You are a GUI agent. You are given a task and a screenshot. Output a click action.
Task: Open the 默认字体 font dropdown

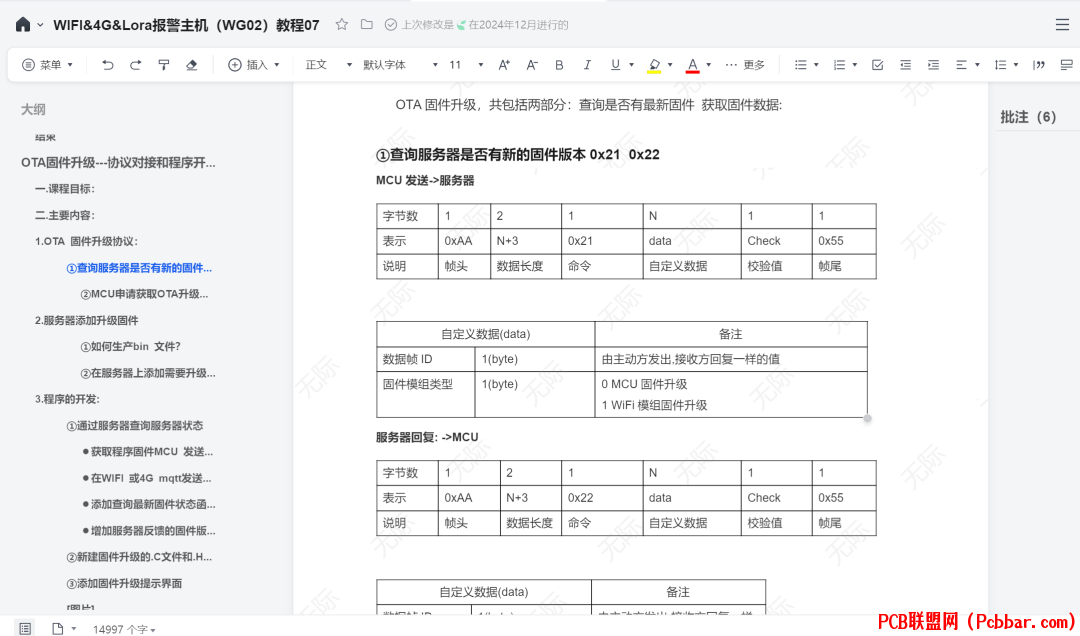(x=400, y=65)
